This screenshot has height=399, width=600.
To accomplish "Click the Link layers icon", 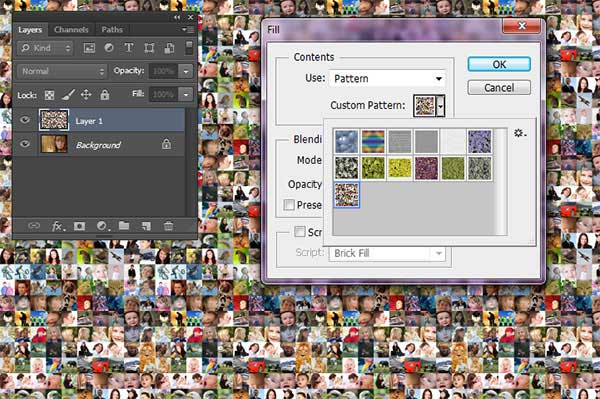I will [x=34, y=226].
